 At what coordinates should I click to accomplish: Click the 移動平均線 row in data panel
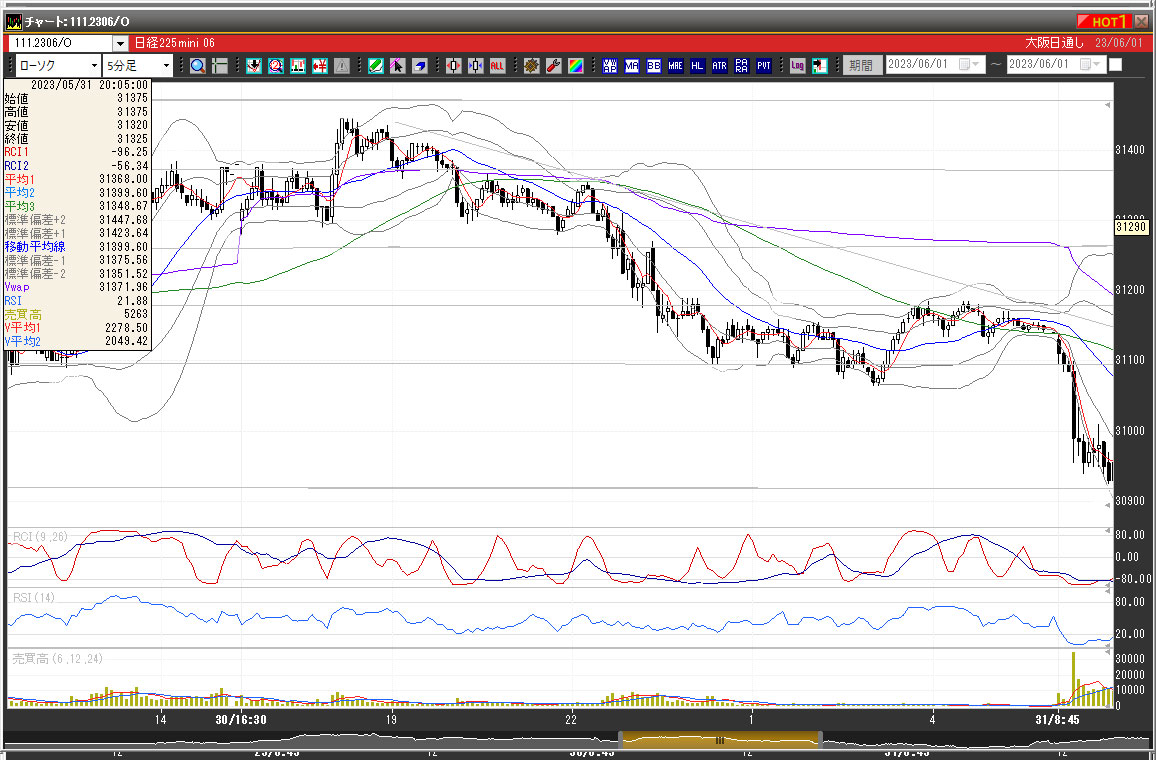tap(77, 247)
